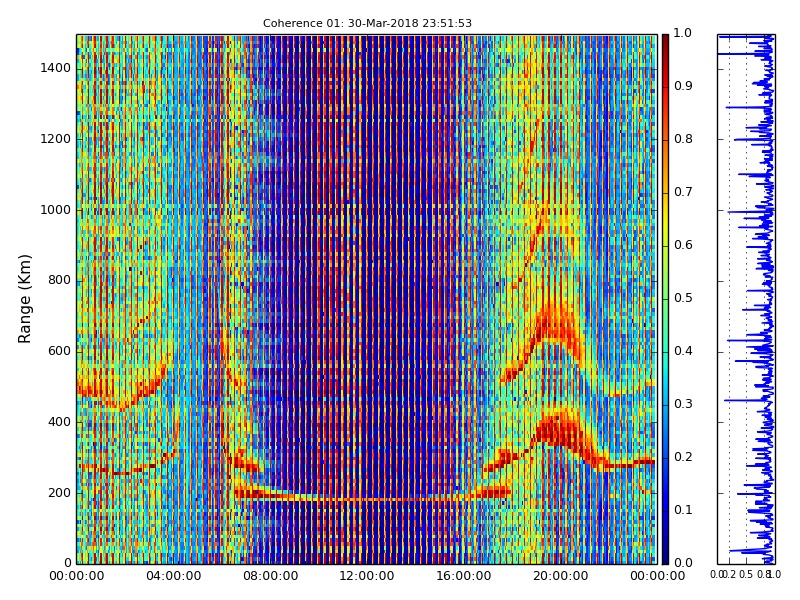This screenshot has width=800, height=600.
Task: Pick the 0.9 colorbar tick label
Action: click(683, 86)
